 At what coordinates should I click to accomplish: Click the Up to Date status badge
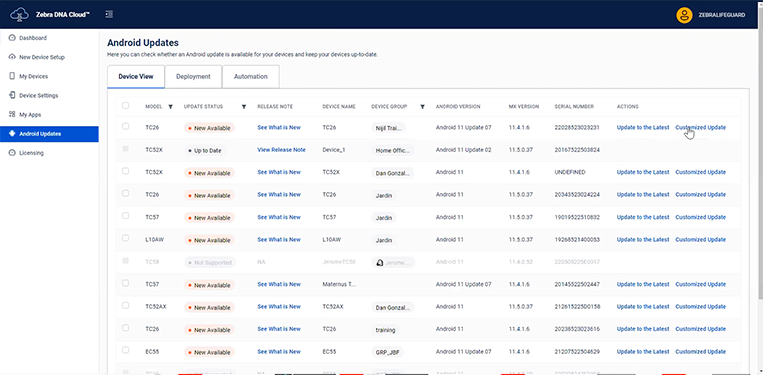tap(204, 150)
